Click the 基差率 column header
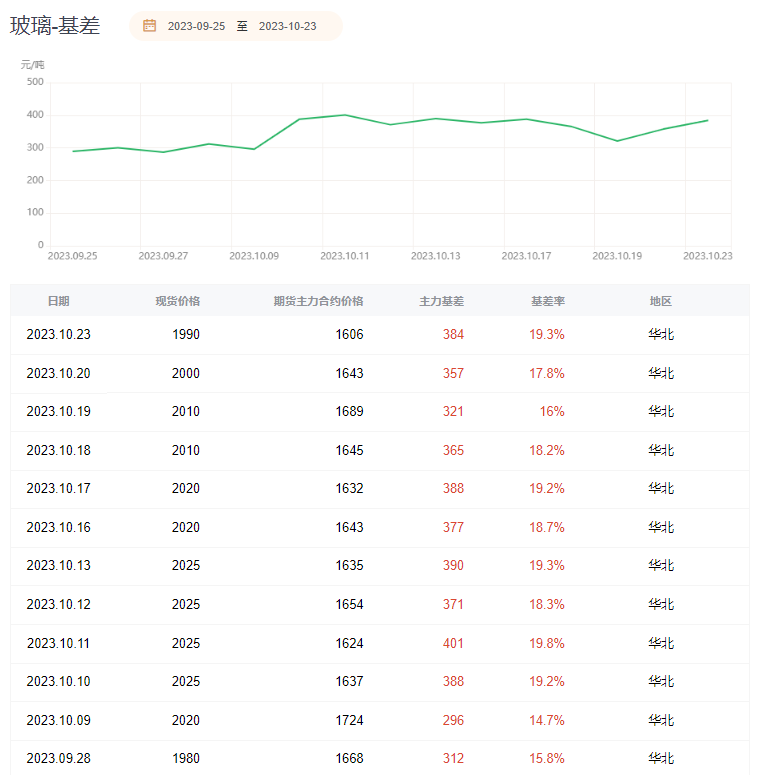Image resolution: width=758 pixels, height=775 pixels. tap(547, 301)
